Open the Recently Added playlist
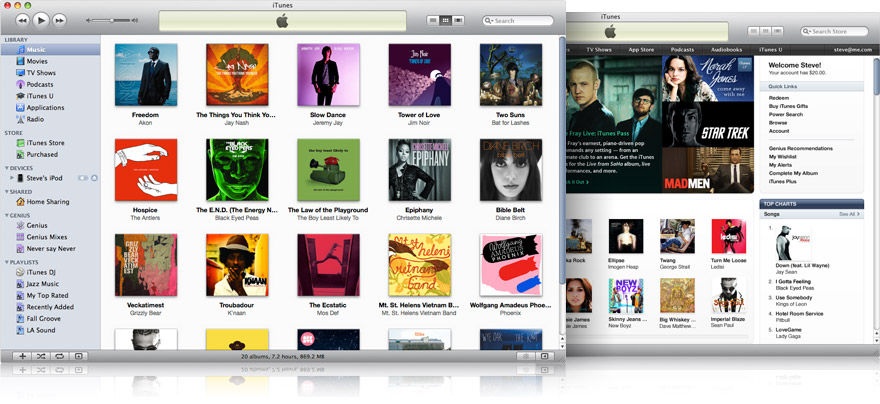Screen dimensions: 880x404 [x=51, y=307]
